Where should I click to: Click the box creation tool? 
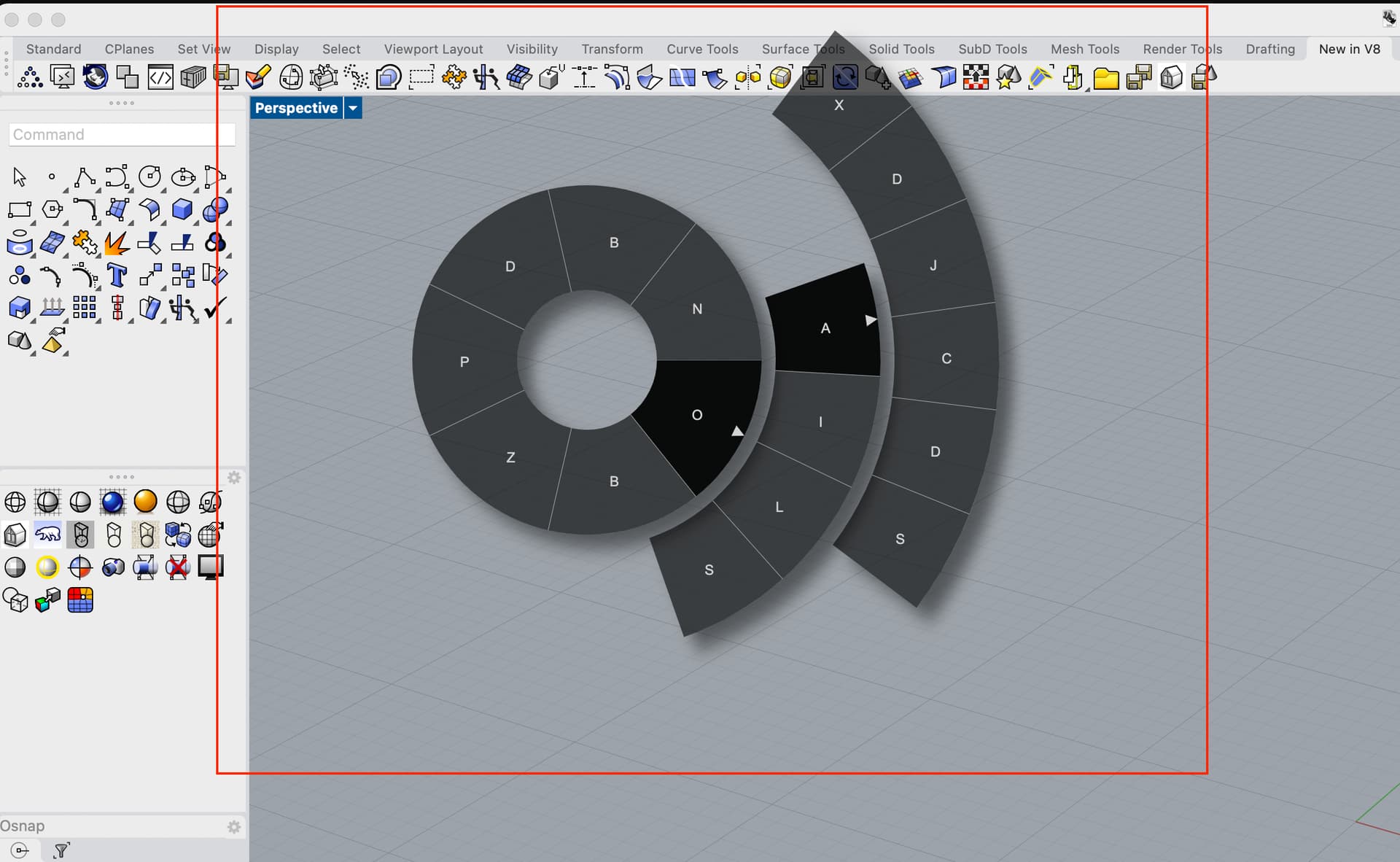182,209
